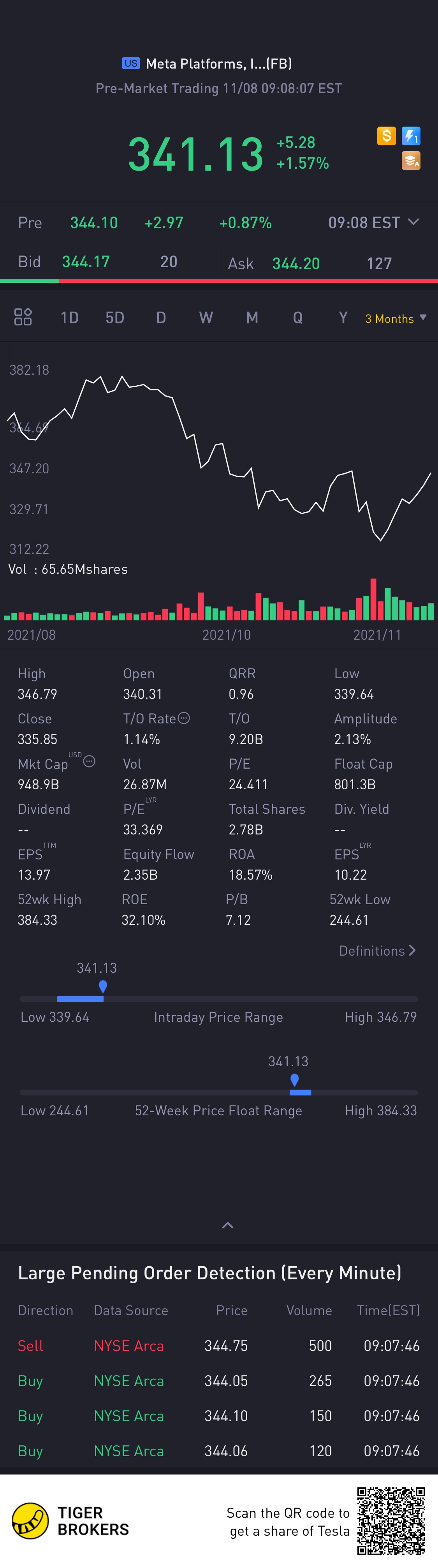
Task: Tap the Pre price 344.10
Action: point(94,223)
